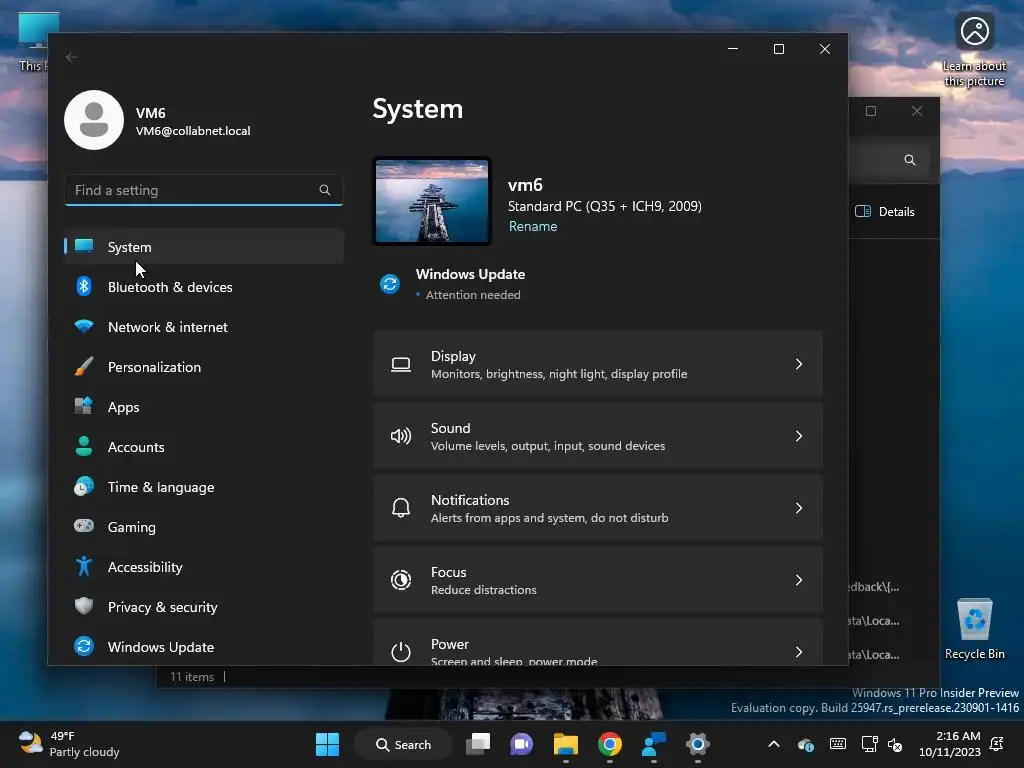
Task: Click the System monitor icon in sidebar
Action: point(84,246)
